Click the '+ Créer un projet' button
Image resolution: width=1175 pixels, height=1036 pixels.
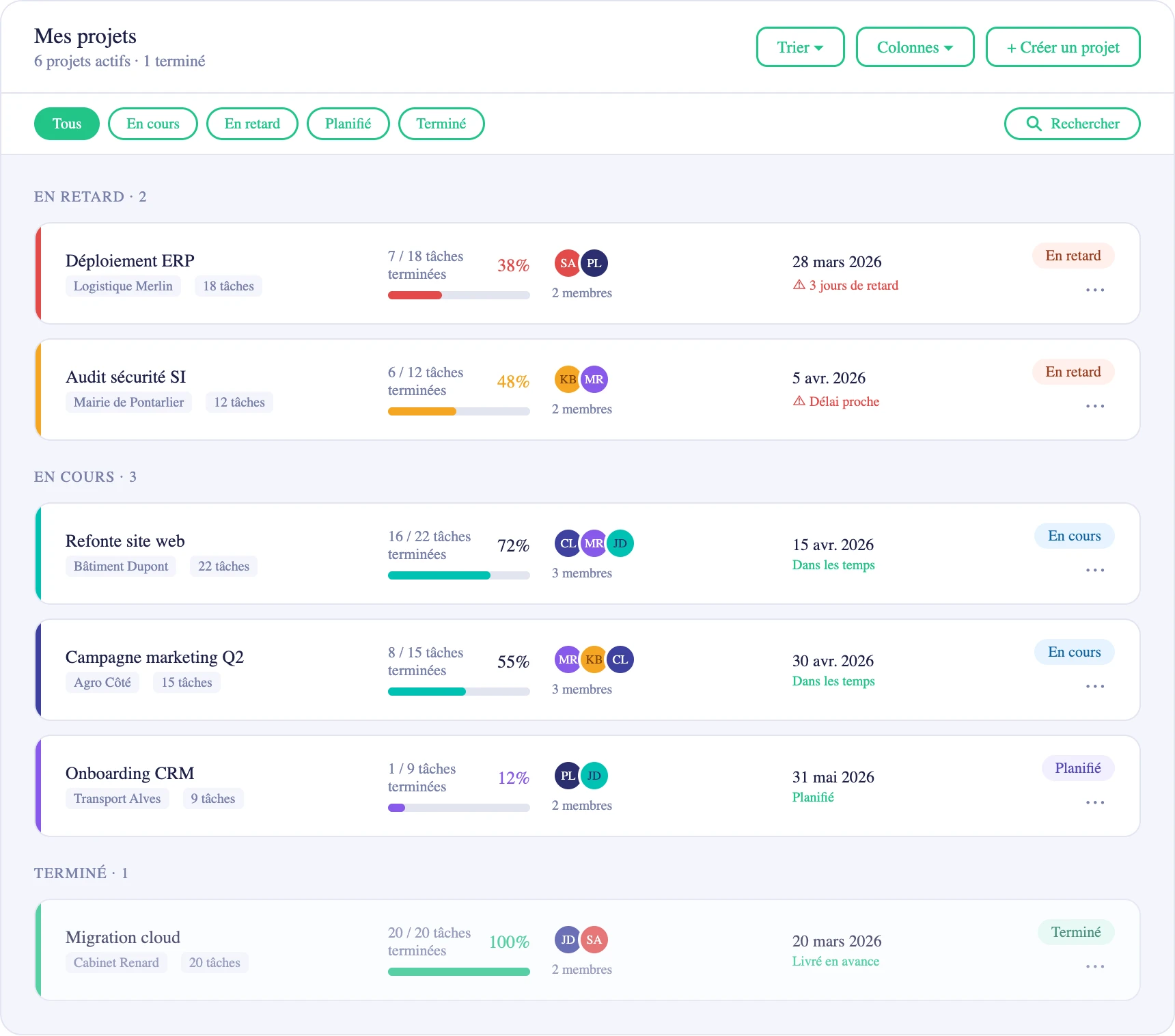(1062, 46)
